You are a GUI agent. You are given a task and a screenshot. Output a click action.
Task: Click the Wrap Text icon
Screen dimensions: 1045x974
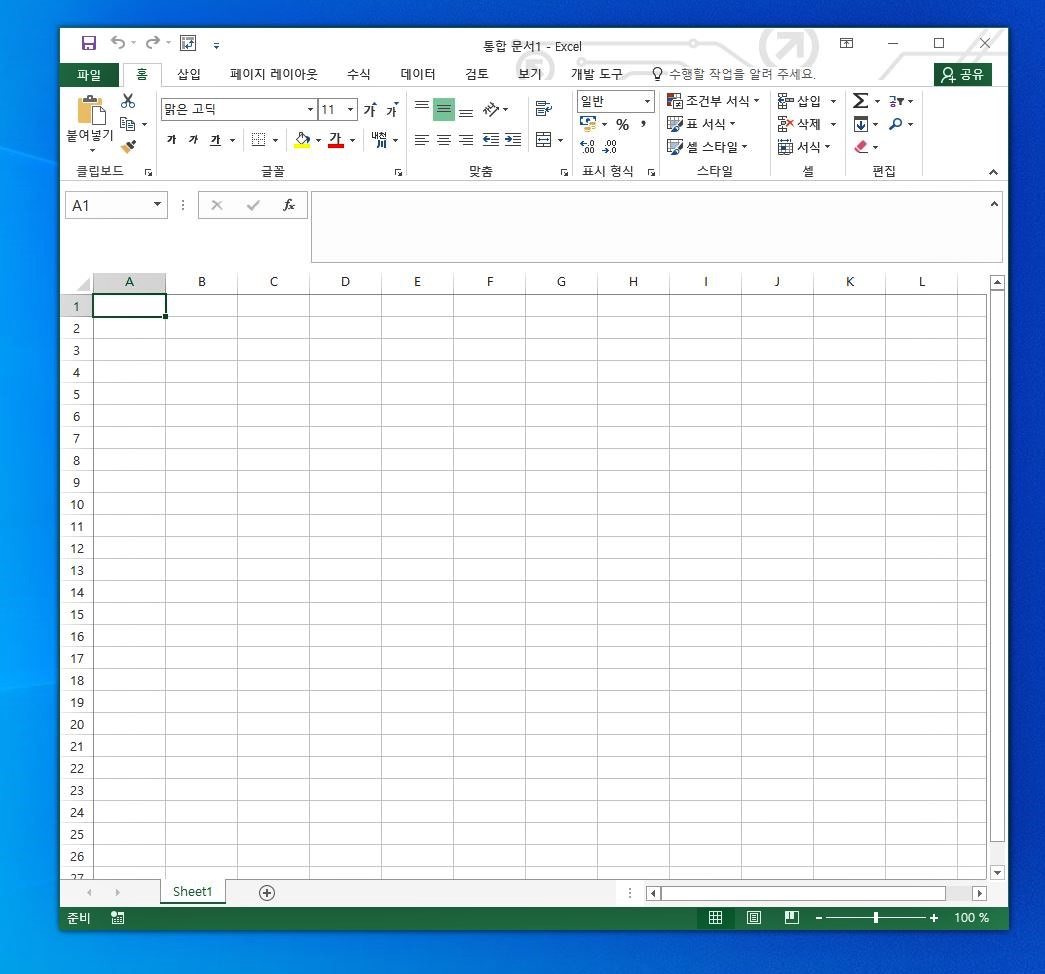click(544, 109)
